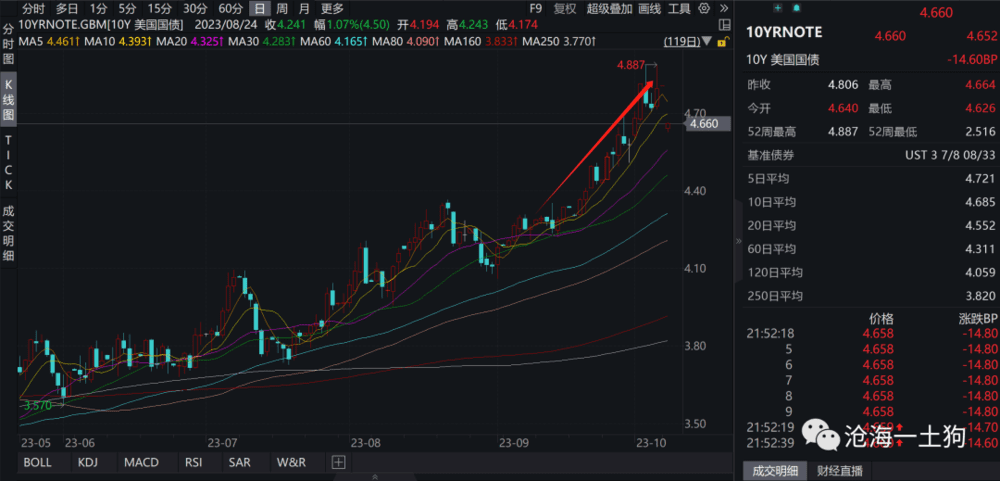
Task: Select the 30分 period
Action: click(x=195, y=8)
